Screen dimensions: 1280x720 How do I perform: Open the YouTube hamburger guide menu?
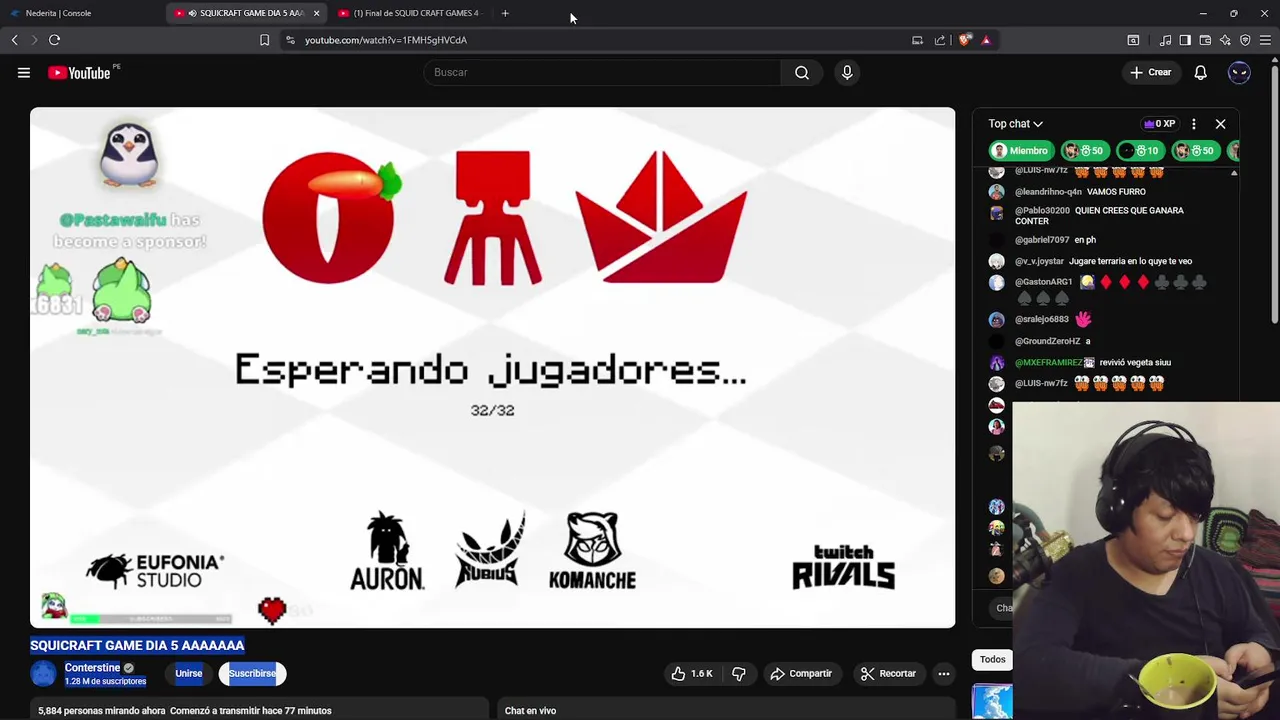point(24,72)
